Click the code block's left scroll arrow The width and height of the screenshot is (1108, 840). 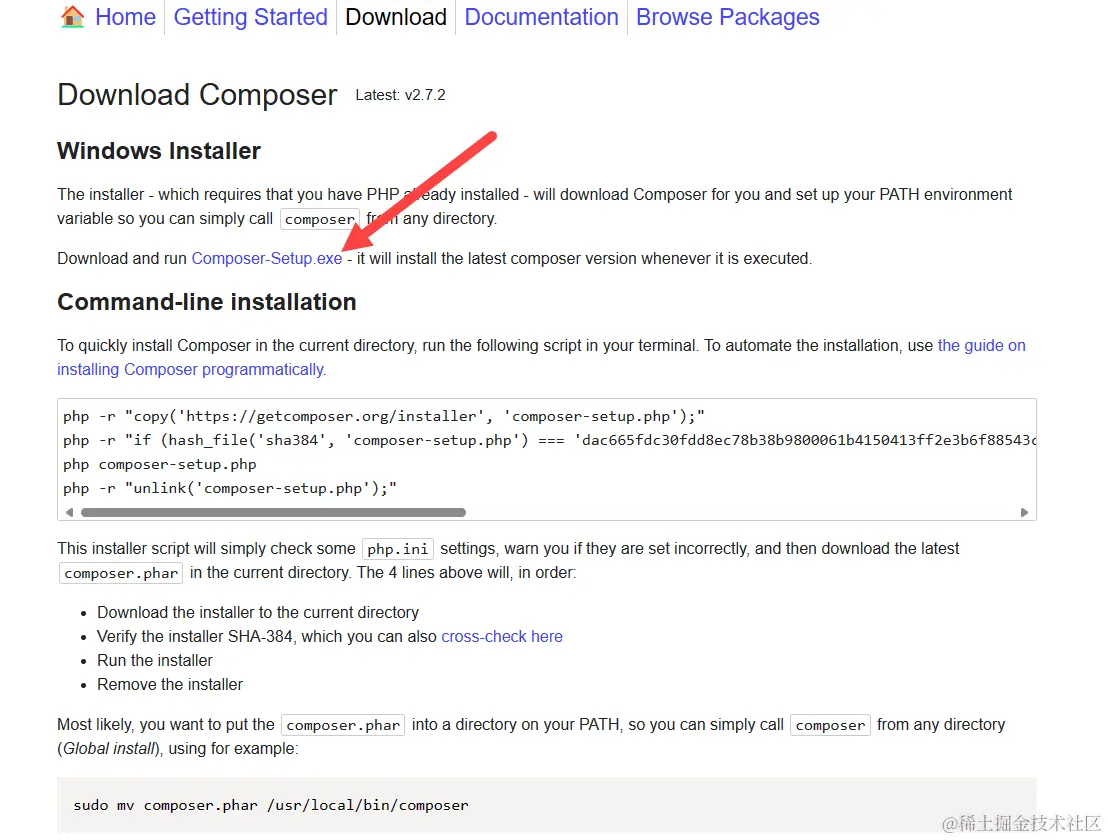click(x=69, y=512)
